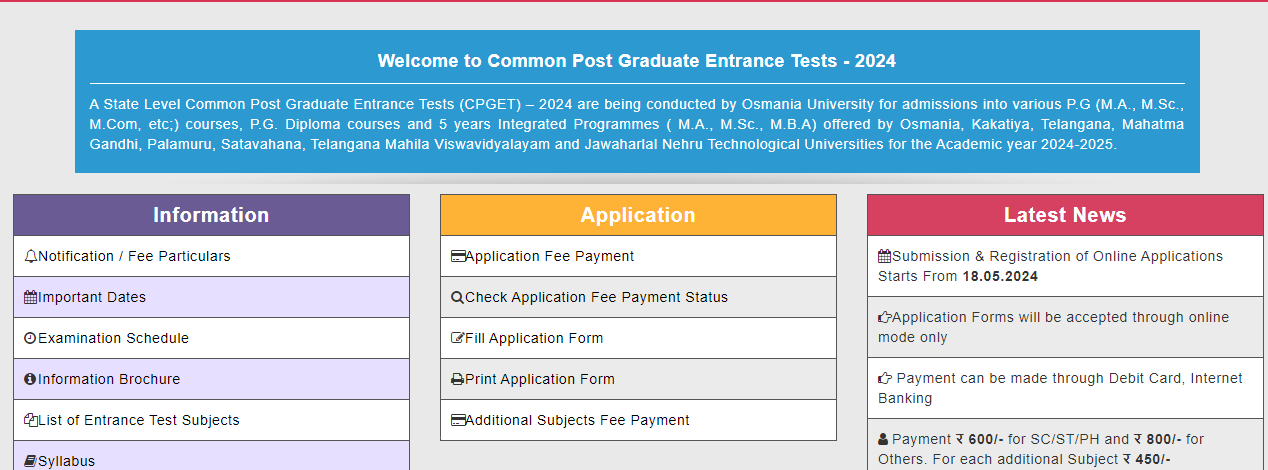Click the printer icon next to Print Application Form
The image size is (1268, 470).
(x=458, y=380)
